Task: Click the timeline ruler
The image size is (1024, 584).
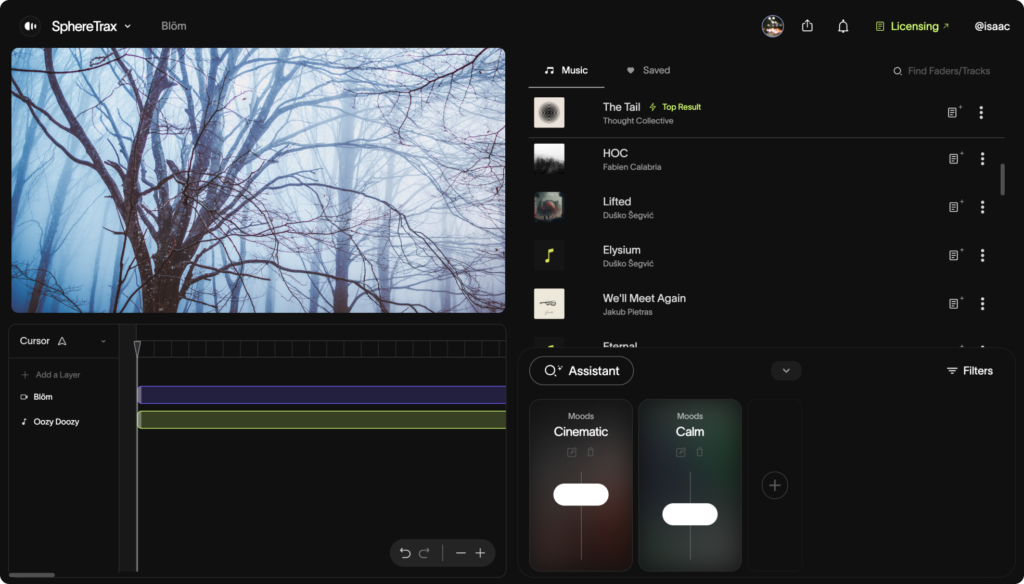Action: pos(322,348)
